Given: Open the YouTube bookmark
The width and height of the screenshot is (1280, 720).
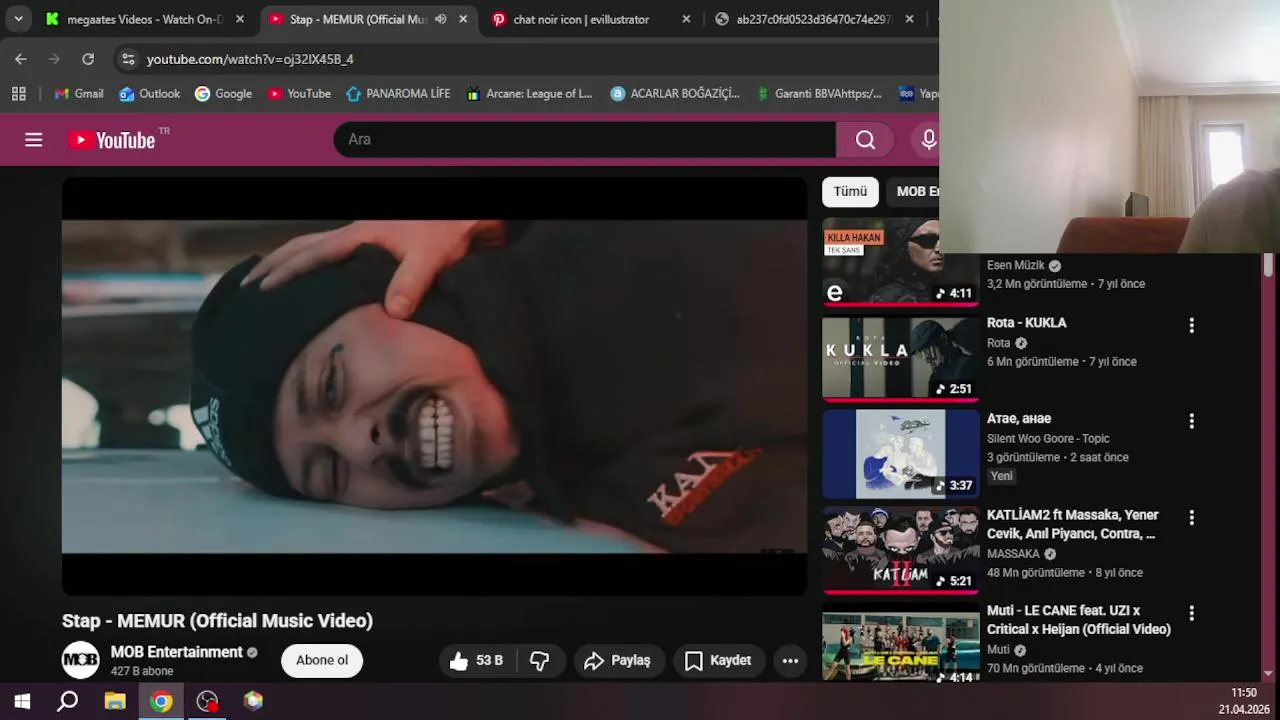Looking at the screenshot, I should 299,94.
